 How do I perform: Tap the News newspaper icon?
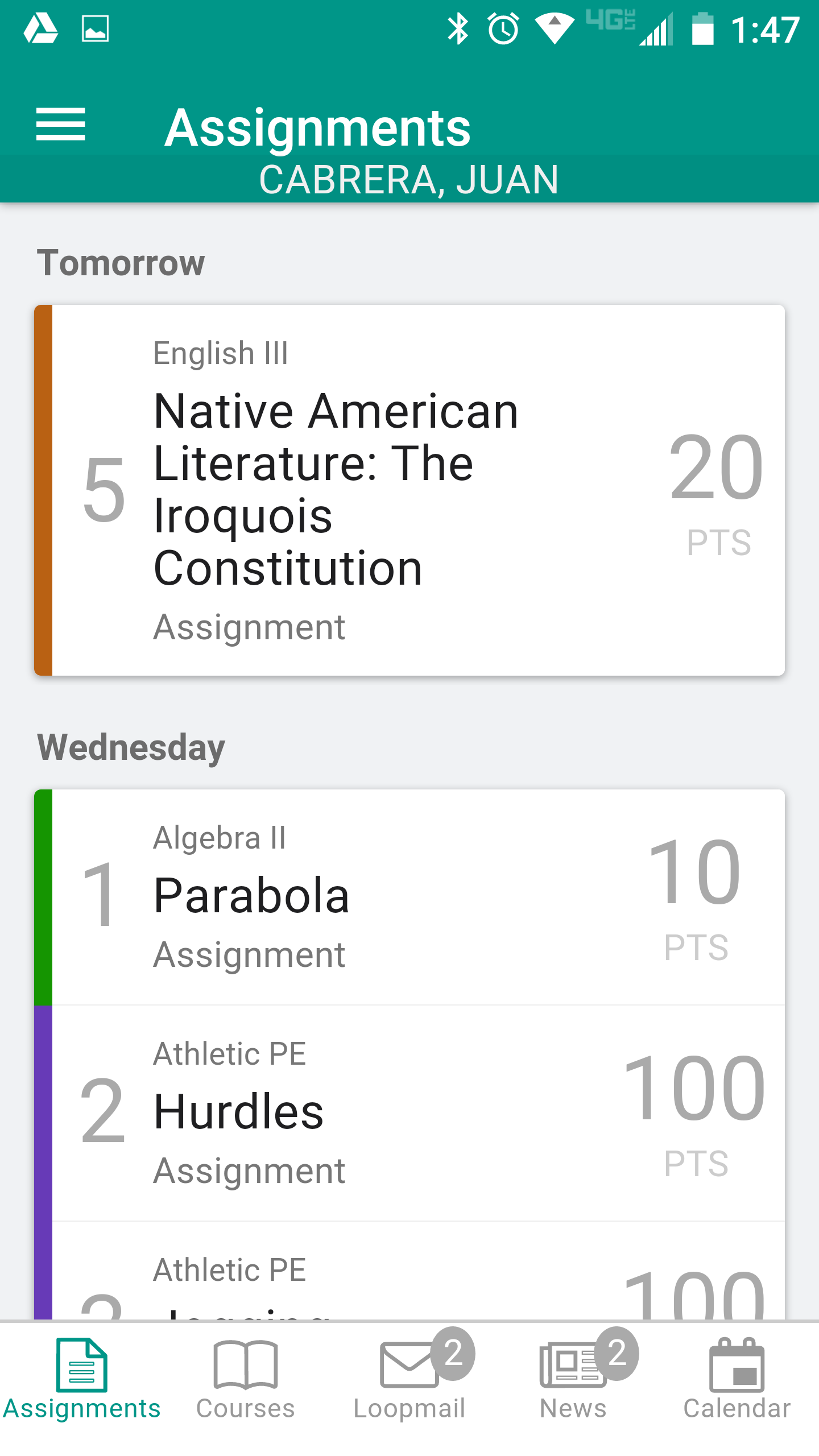(570, 1365)
